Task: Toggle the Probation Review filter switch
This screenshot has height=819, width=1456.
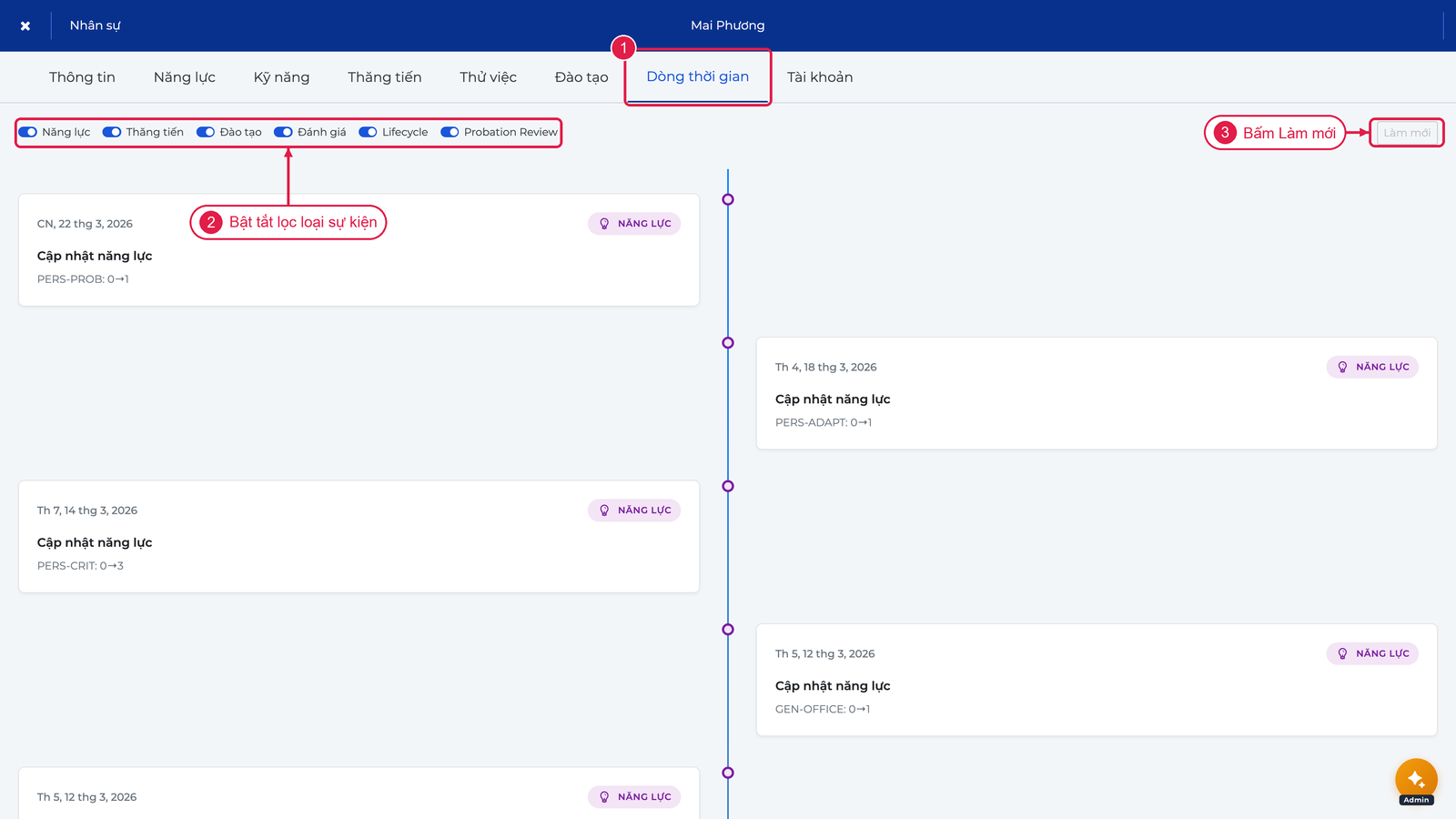Action: pyautogui.click(x=450, y=132)
